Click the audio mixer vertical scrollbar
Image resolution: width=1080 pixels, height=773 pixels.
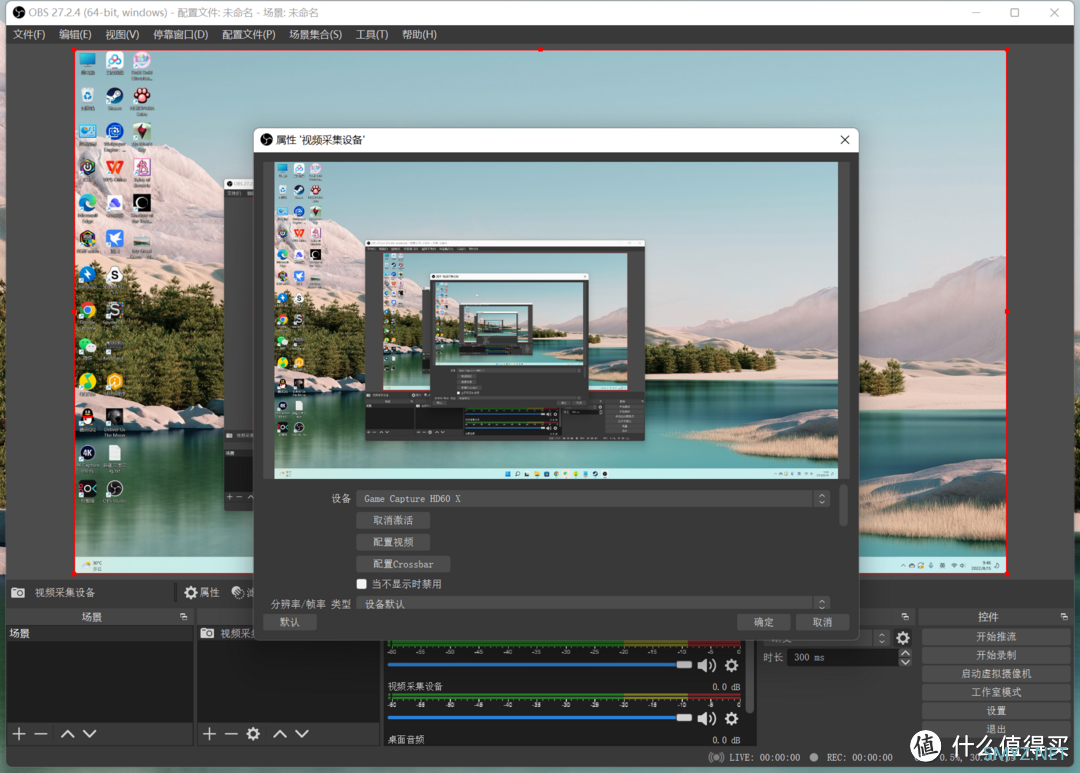coord(750,678)
